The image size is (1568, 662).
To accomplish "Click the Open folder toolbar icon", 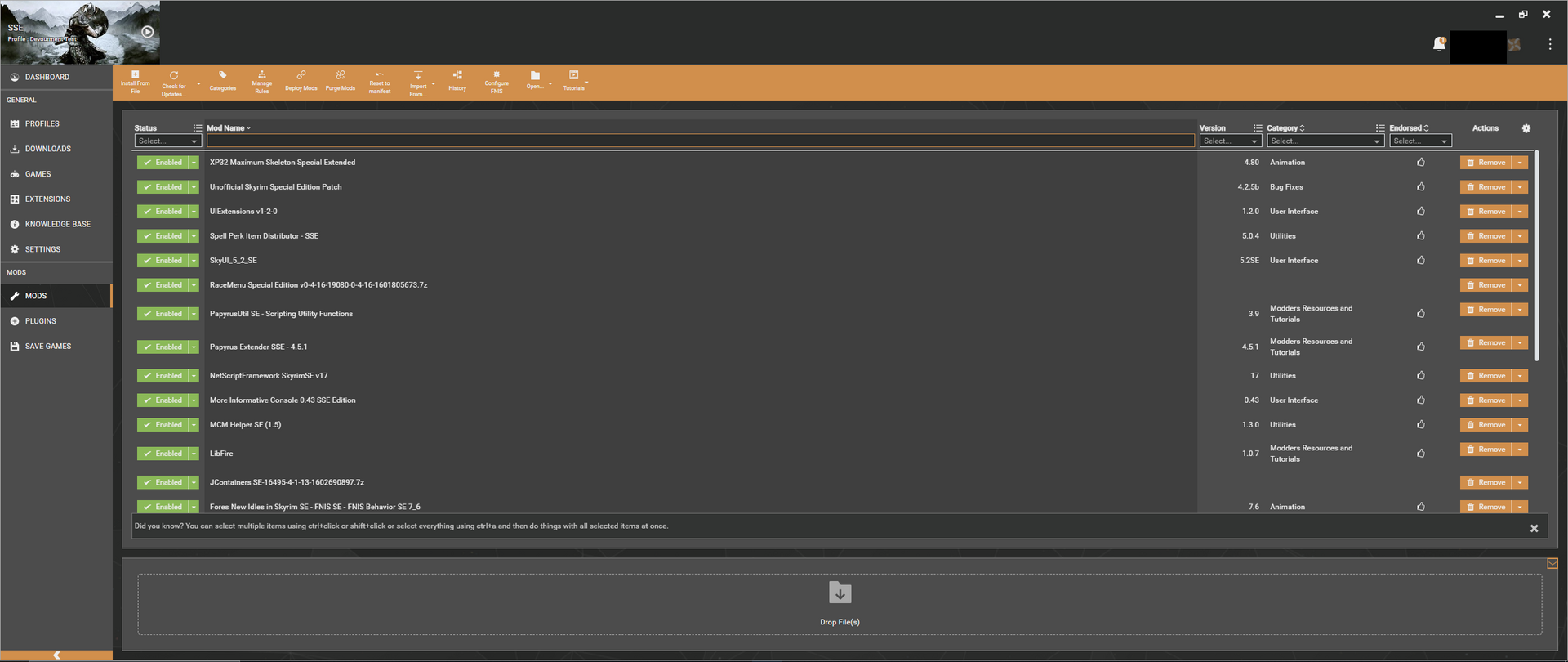I will coord(535,80).
